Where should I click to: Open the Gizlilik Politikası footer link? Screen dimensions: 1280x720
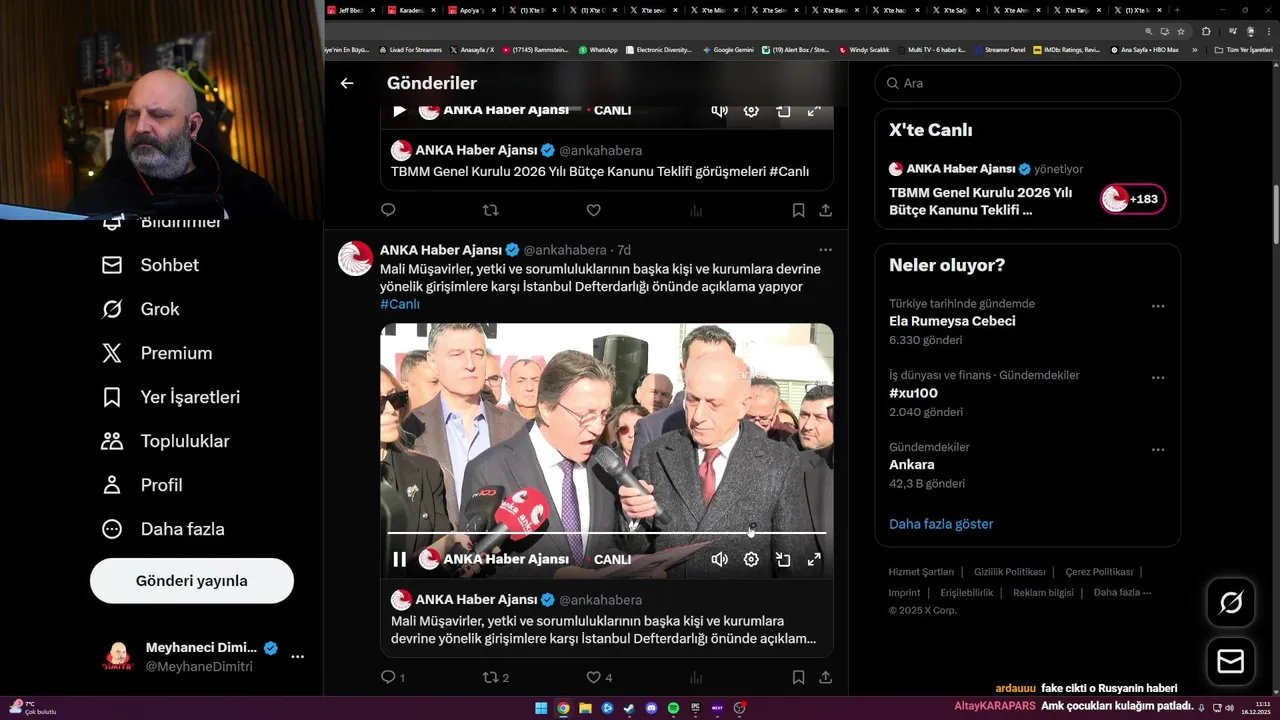1009,572
